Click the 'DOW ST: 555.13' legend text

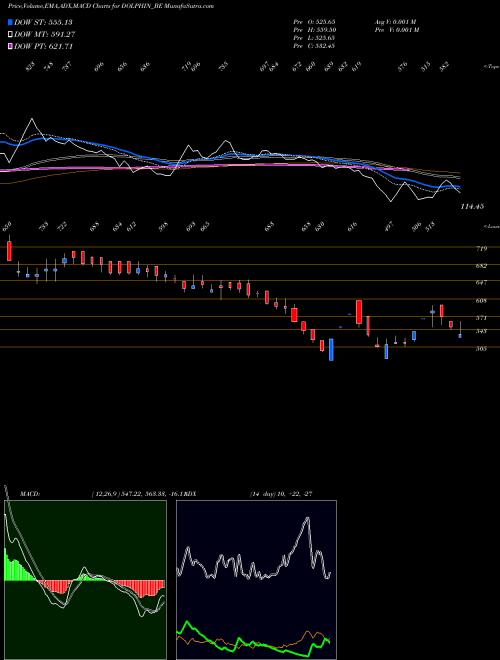(43, 22)
